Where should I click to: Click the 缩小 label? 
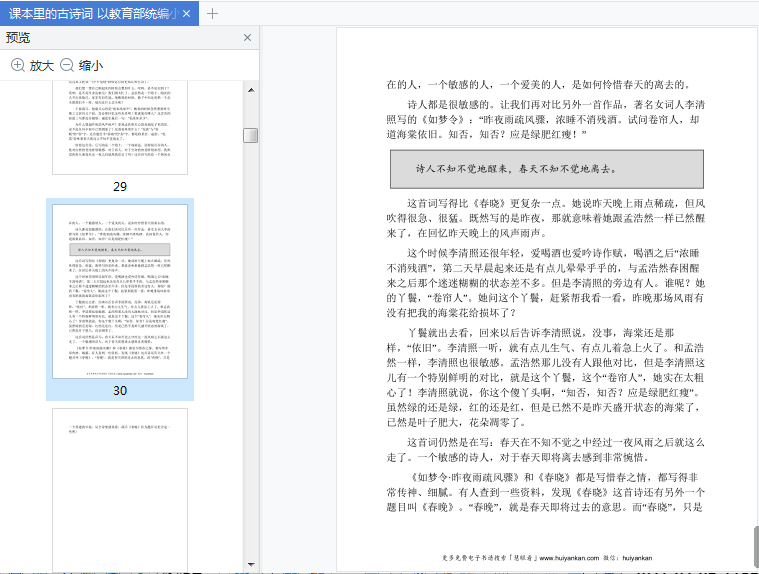point(91,65)
